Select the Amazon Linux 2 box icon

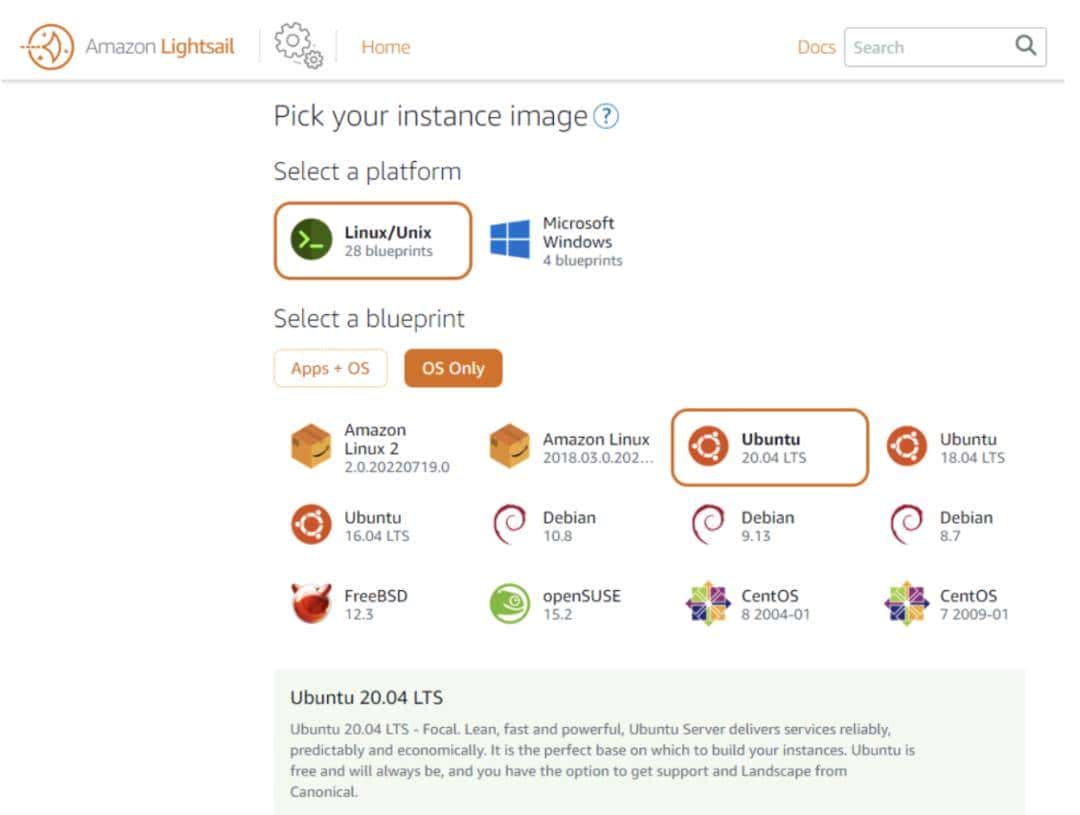(311, 447)
